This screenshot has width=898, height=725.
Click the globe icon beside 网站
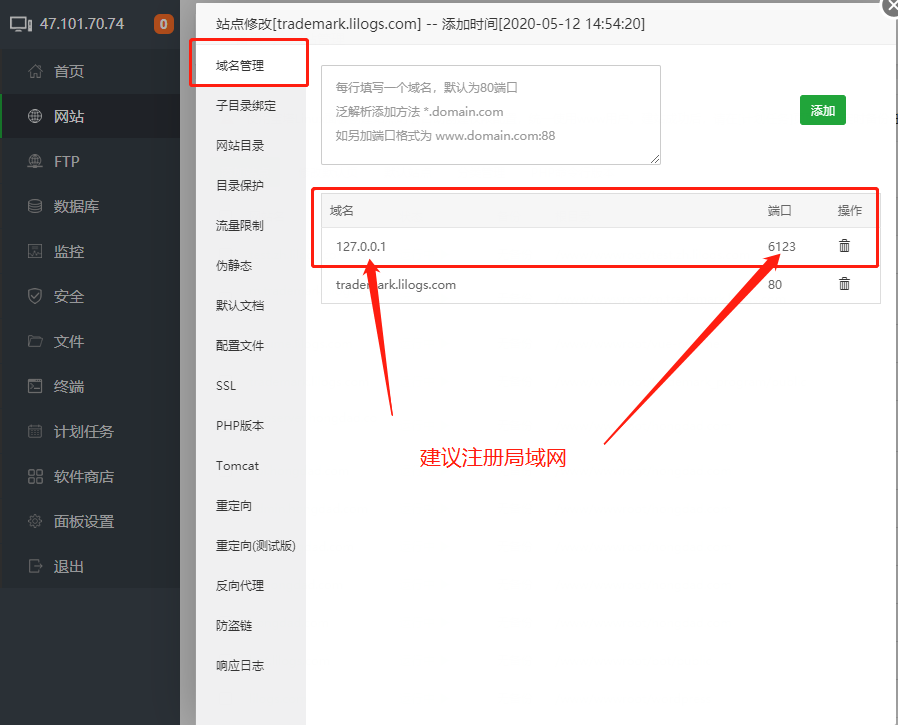click(36, 116)
